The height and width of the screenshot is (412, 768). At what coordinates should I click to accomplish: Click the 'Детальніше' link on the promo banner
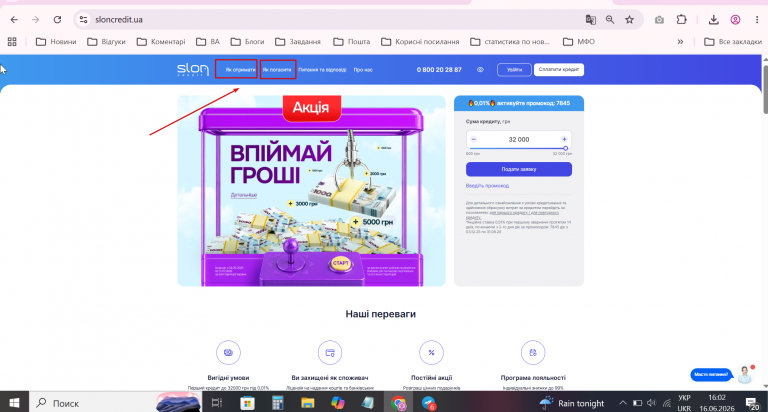click(x=244, y=195)
